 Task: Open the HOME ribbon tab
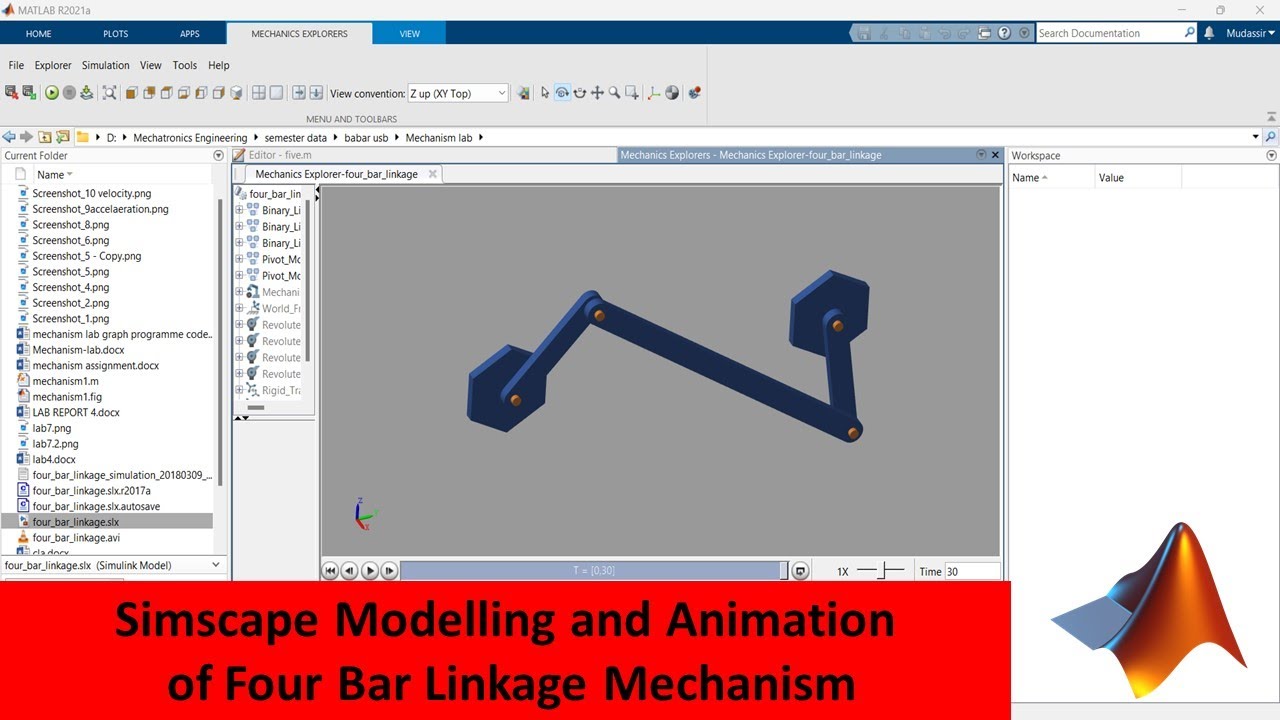[39, 33]
